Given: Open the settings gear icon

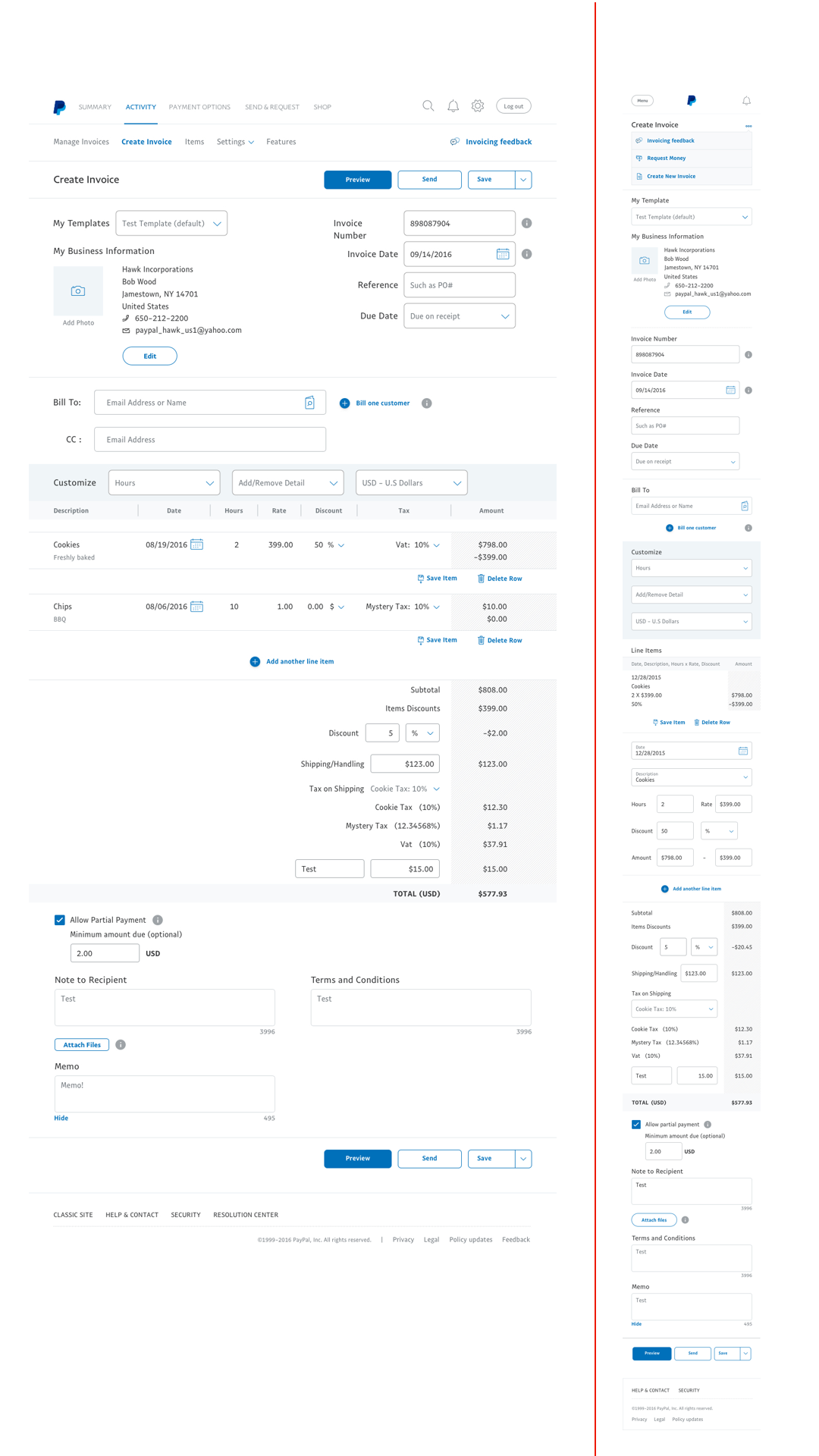Looking at the screenshot, I should tap(478, 106).
